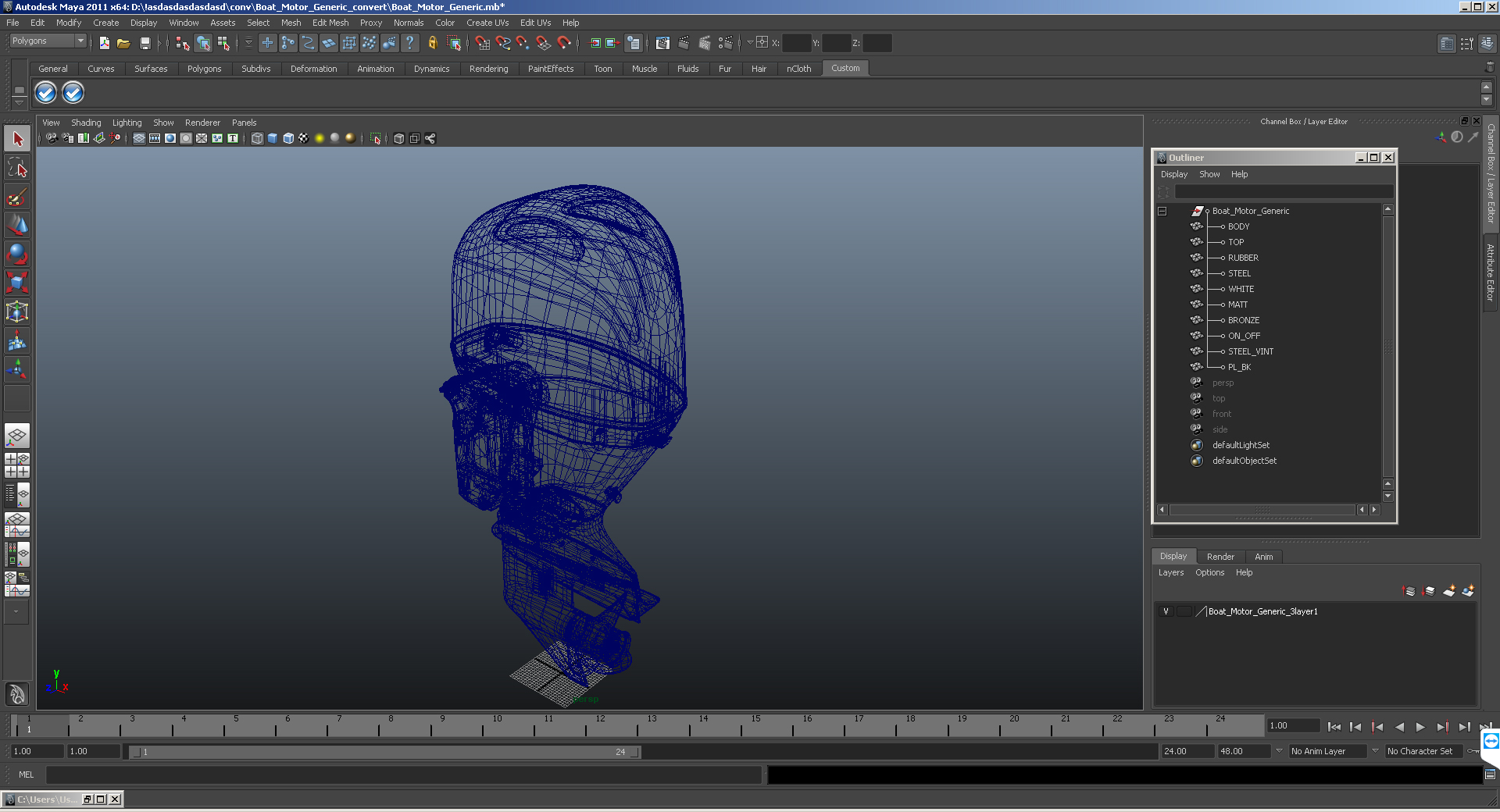The image size is (1500, 812).
Task: Create new layer from selected objects
Action: [1468, 591]
